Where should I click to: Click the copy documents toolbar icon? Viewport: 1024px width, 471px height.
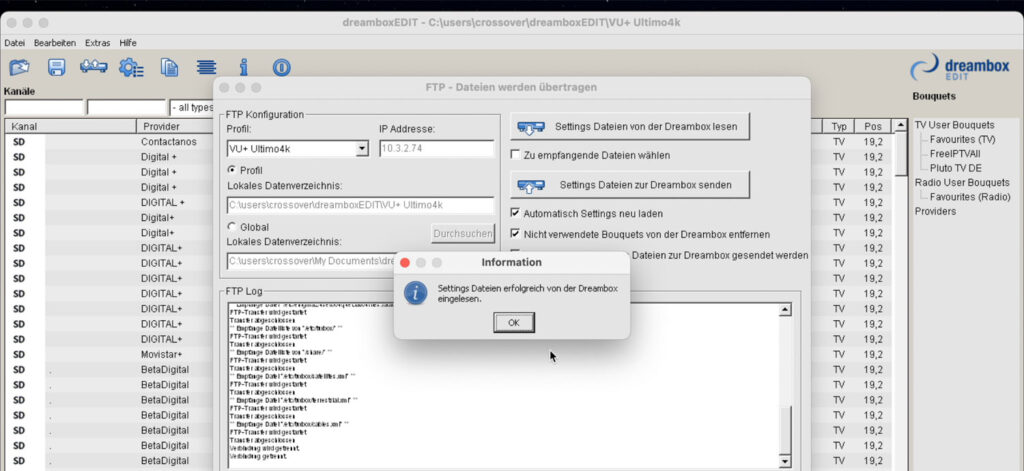[170, 67]
